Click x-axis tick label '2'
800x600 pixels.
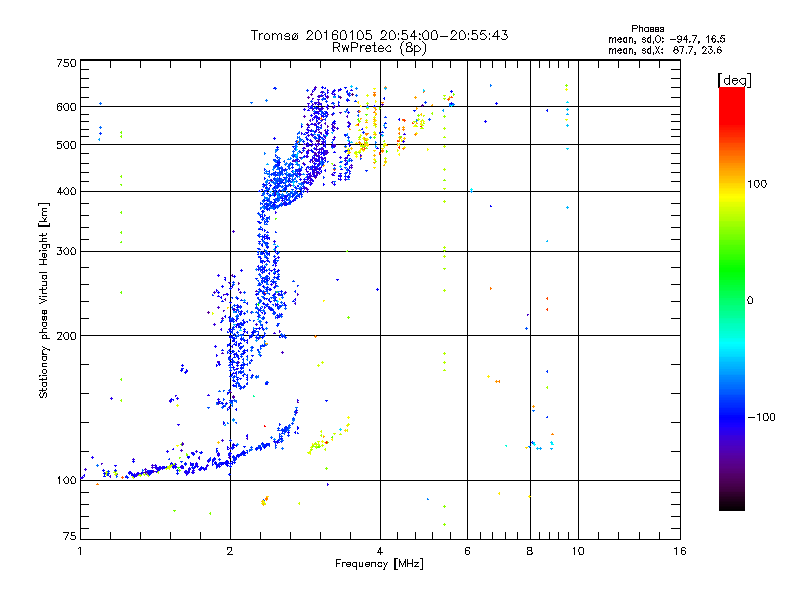point(230,551)
